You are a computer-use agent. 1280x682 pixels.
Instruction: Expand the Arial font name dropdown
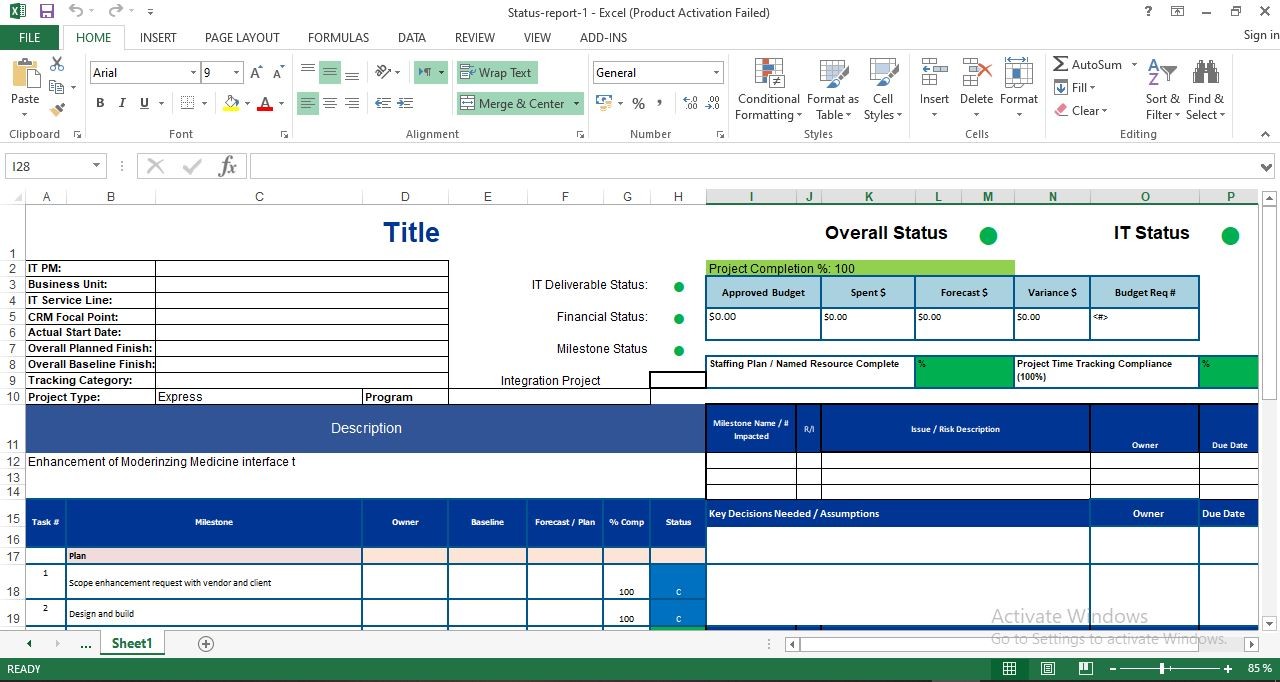pos(193,73)
